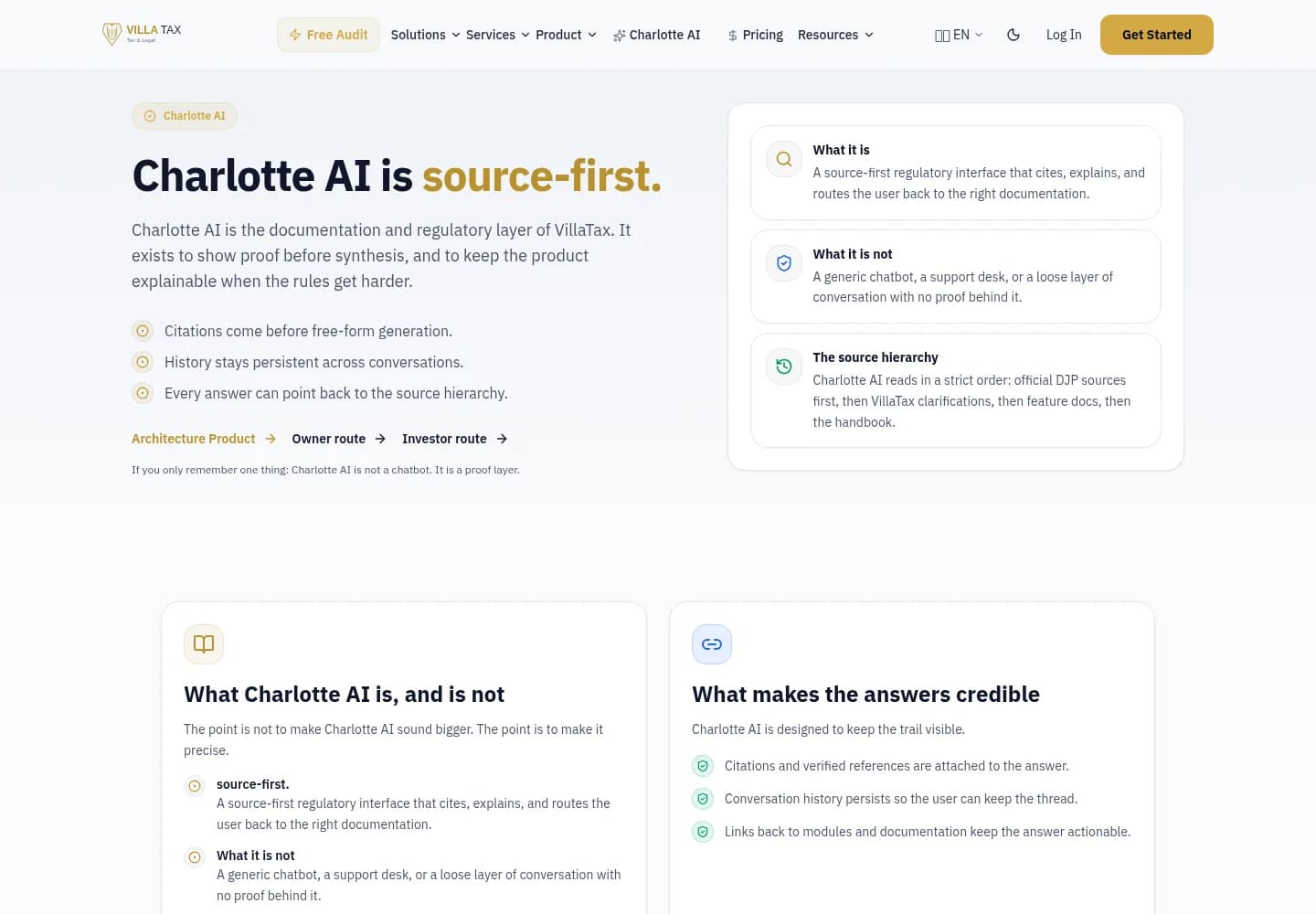Screen dimensions: 1316x914
Task: Expand the Resources menu
Action: point(835,35)
